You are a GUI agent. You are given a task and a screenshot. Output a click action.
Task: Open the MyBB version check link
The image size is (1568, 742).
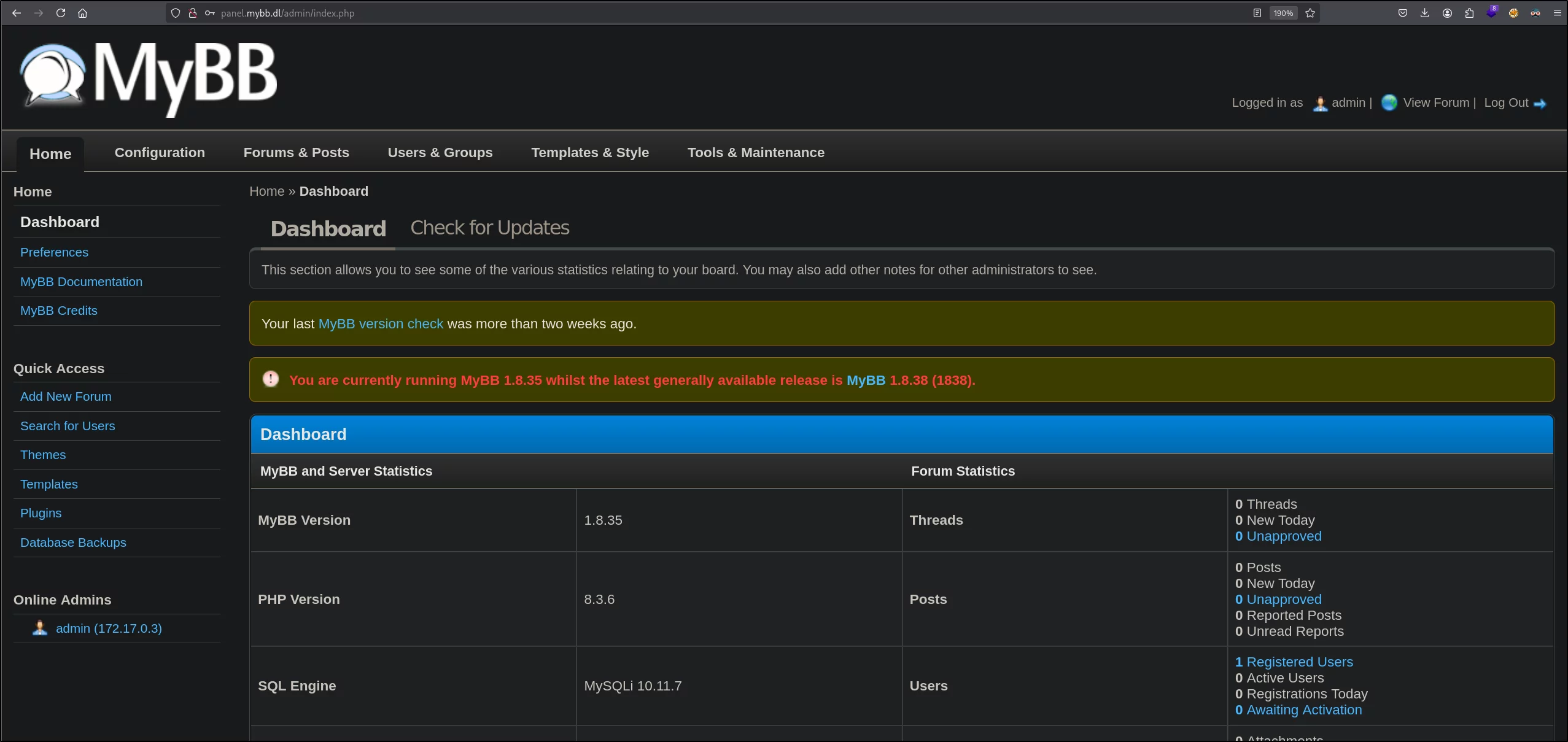[x=381, y=323]
